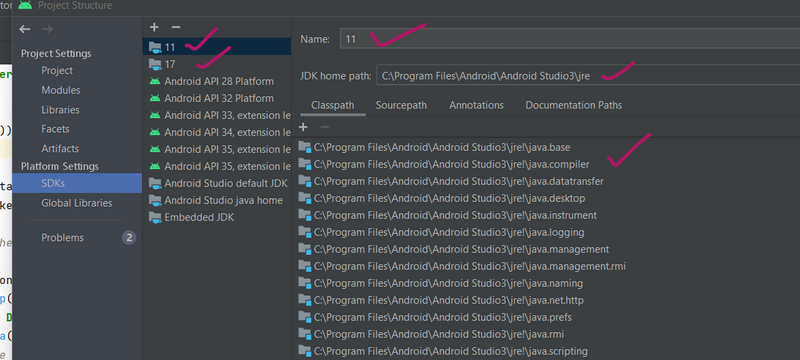Select the java.naming classpath row
The width and height of the screenshot is (800, 360).
pos(547,283)
